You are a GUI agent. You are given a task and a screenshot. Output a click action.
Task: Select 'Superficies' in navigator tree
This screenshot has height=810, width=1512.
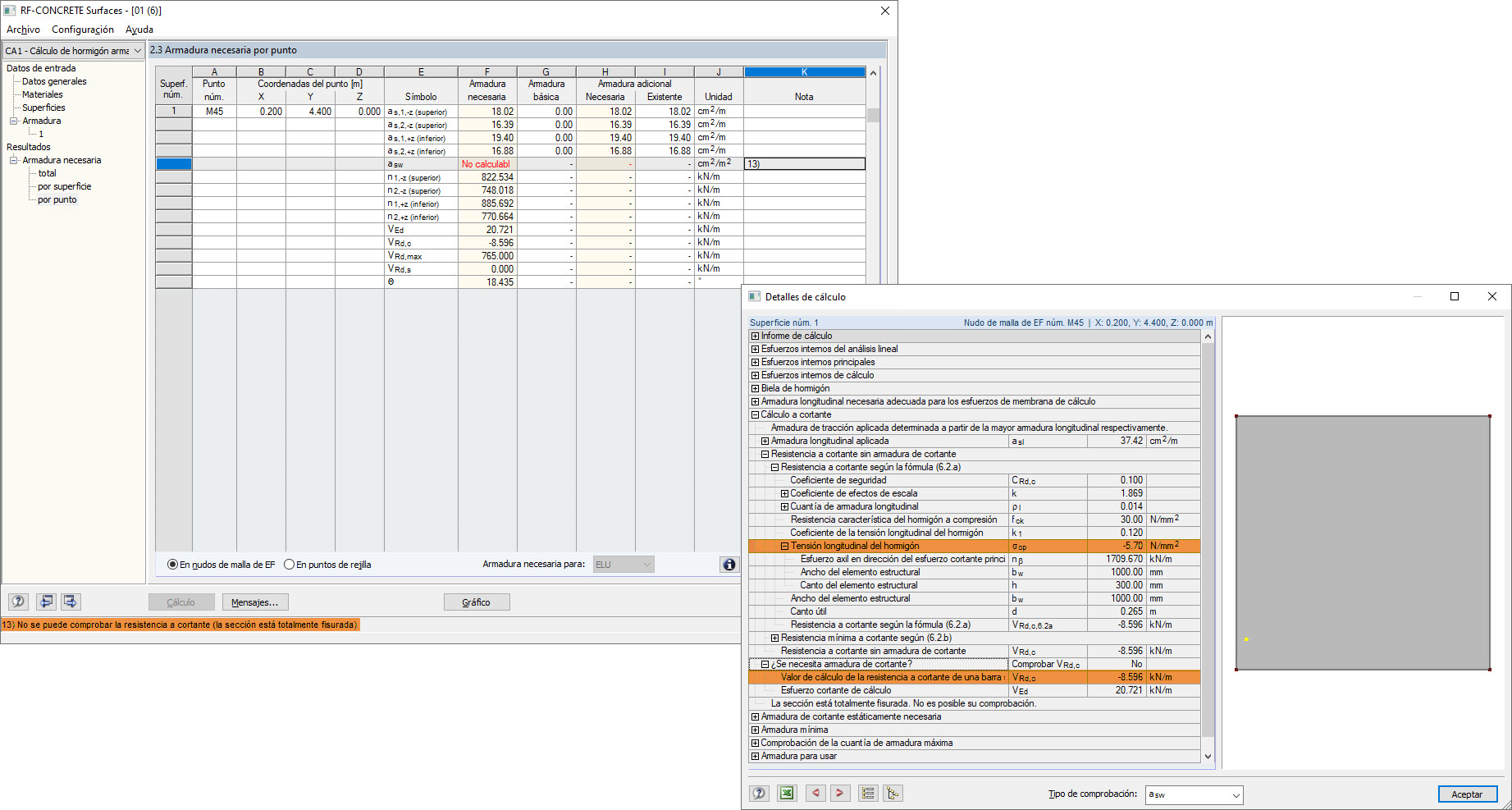pos(43,108)
